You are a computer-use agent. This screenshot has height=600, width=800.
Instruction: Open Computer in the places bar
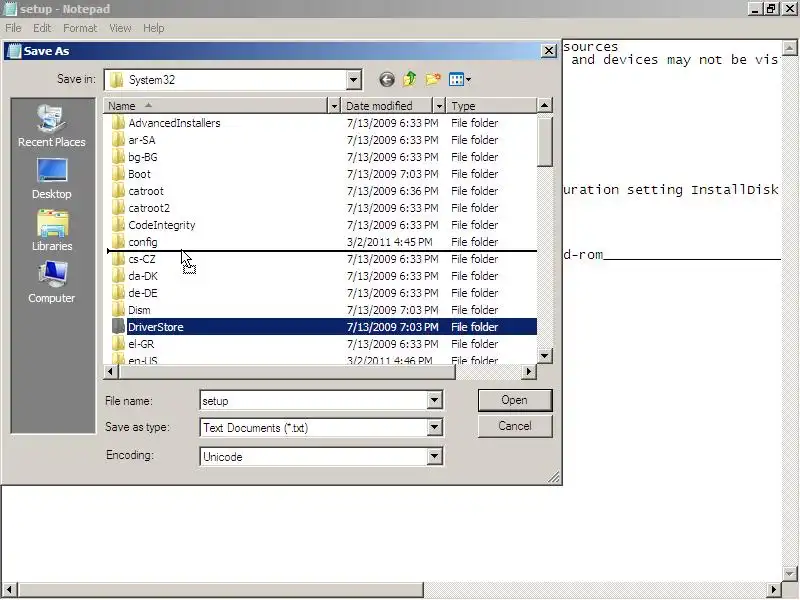[x=52, y=282]
